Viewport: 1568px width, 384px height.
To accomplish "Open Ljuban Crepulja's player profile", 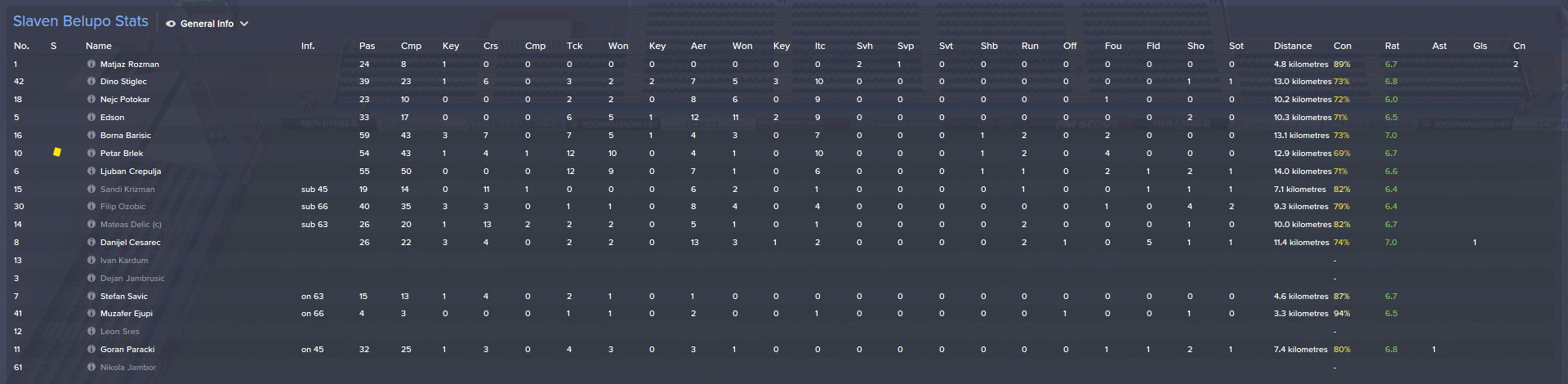I will click(x=131, y=172).
